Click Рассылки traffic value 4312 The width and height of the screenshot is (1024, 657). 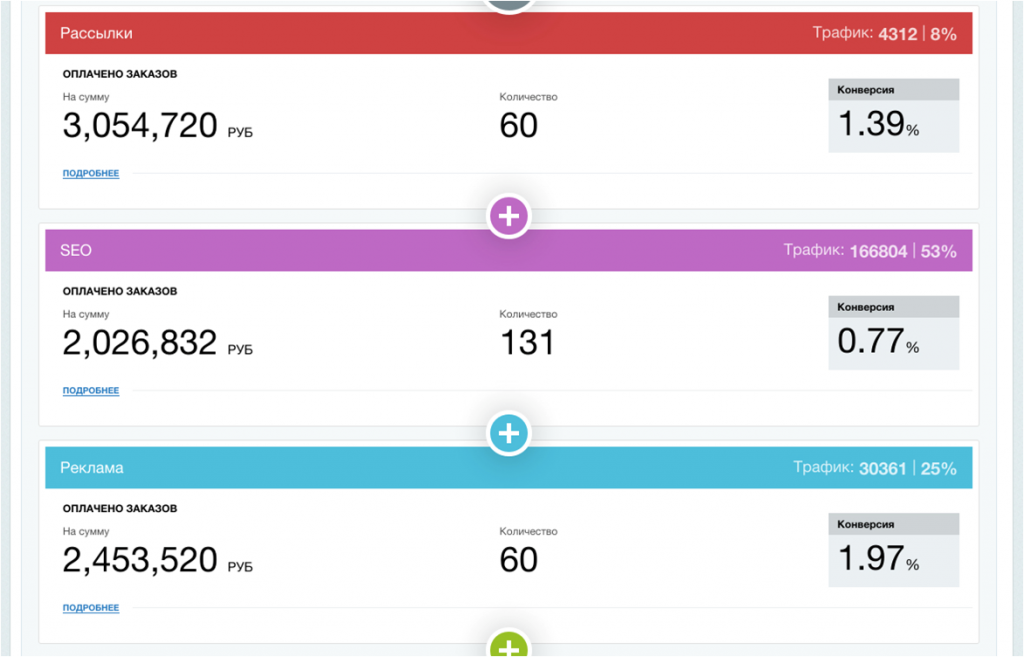(898, 34)
